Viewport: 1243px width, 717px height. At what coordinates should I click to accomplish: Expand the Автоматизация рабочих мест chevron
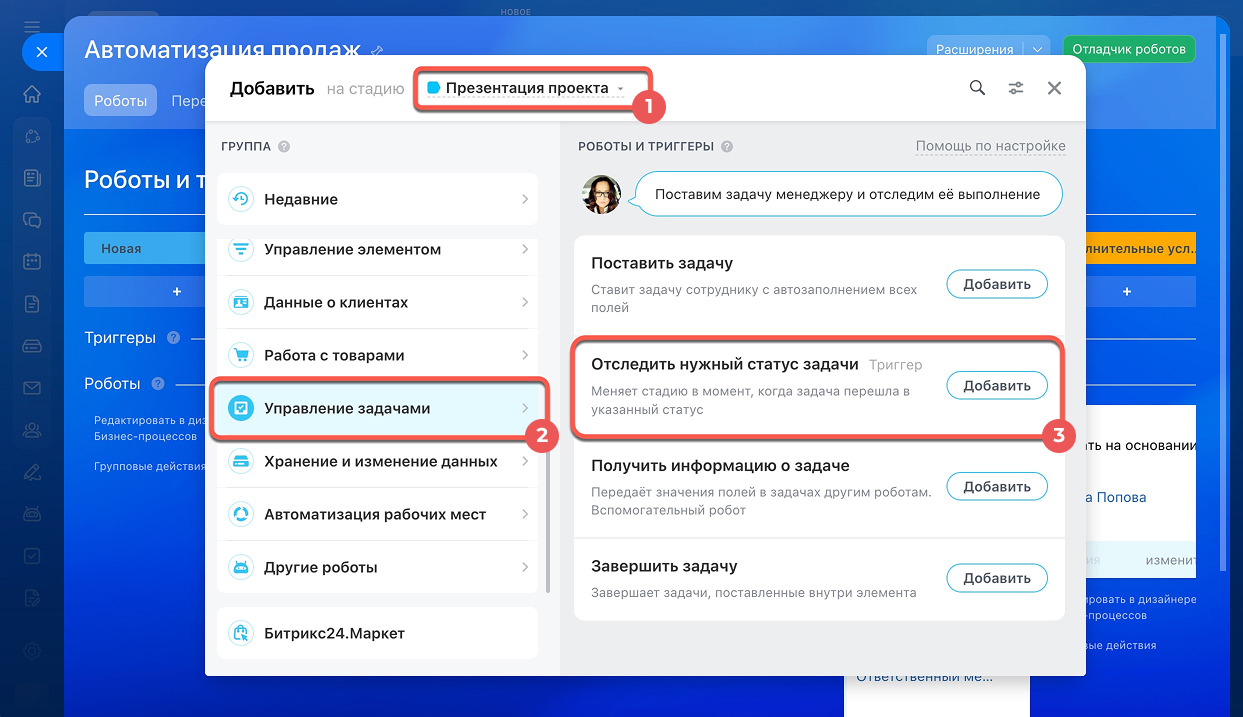pyautogui.click(x=525, y=514)
